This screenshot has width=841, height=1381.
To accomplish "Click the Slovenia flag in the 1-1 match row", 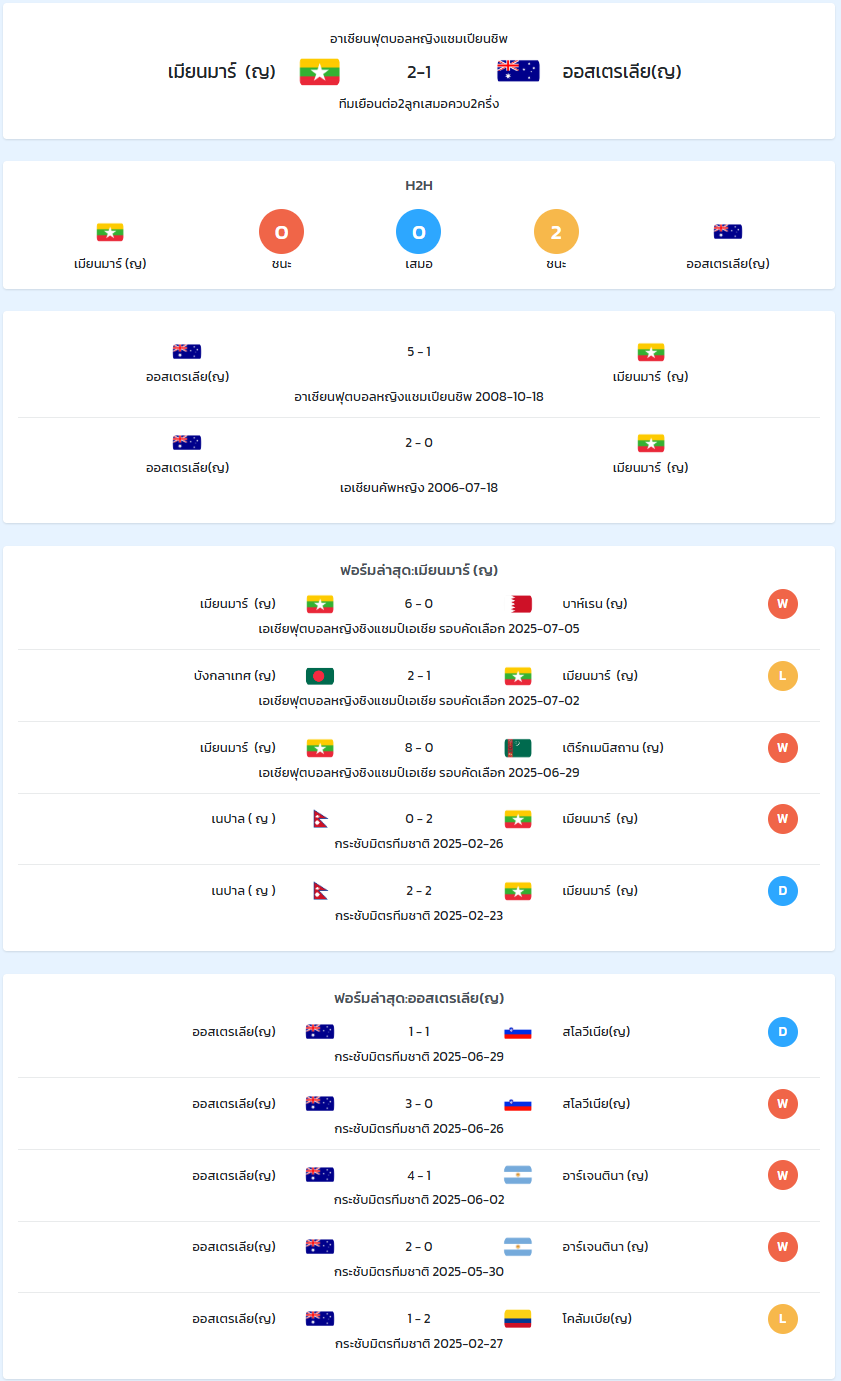I will 518,1032.
